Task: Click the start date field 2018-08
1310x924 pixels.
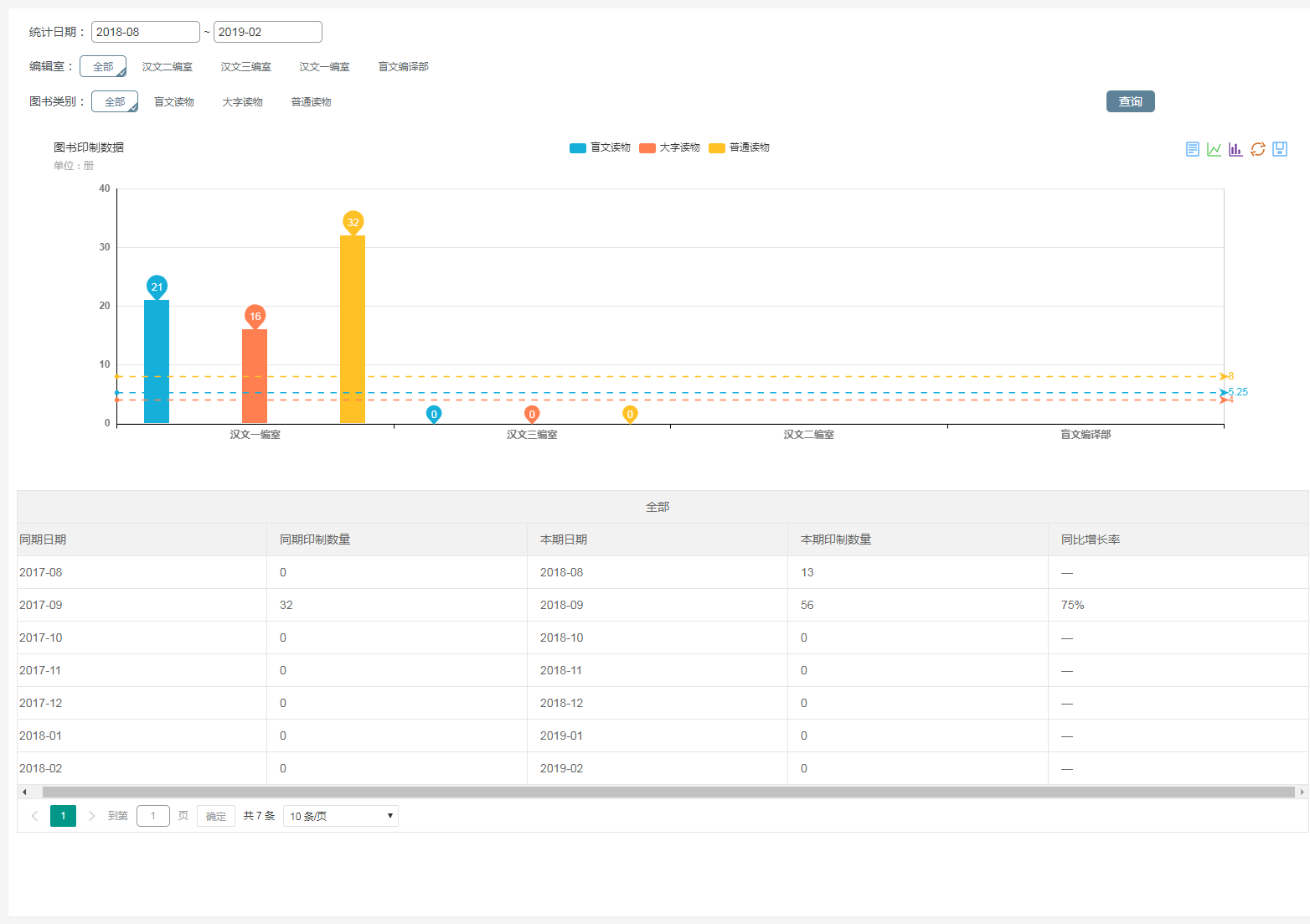Action: point(146,32)
